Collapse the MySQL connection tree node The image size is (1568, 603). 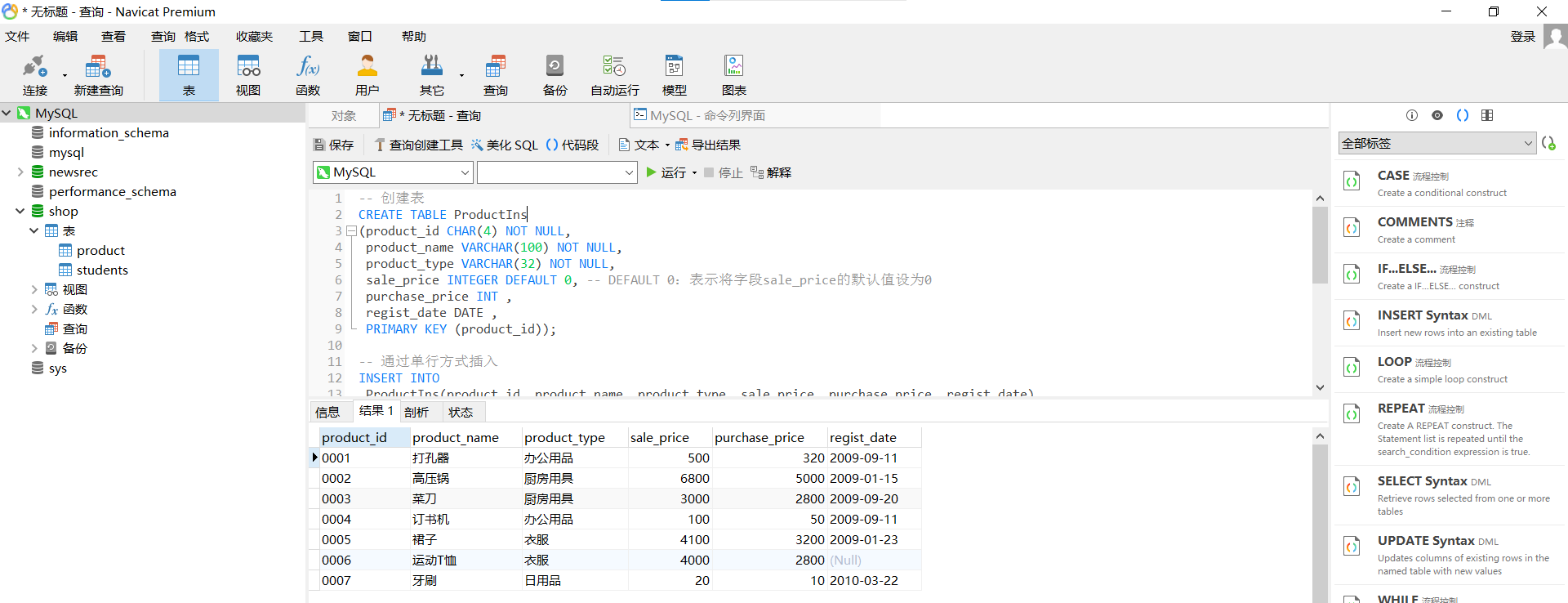(7, 114)
